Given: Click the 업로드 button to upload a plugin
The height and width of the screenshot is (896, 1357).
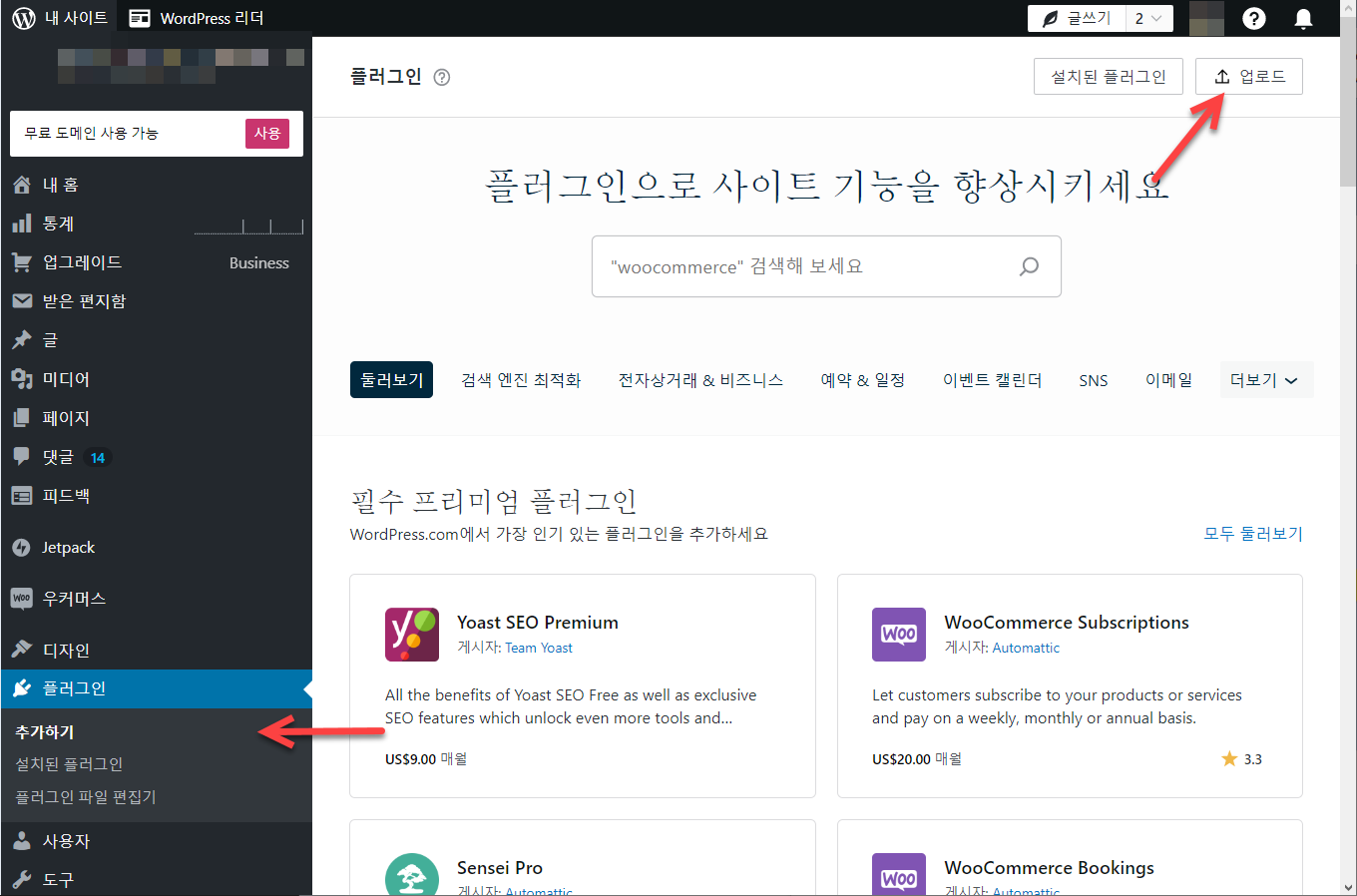Looking at the screenshot, I should (1248, 76).
